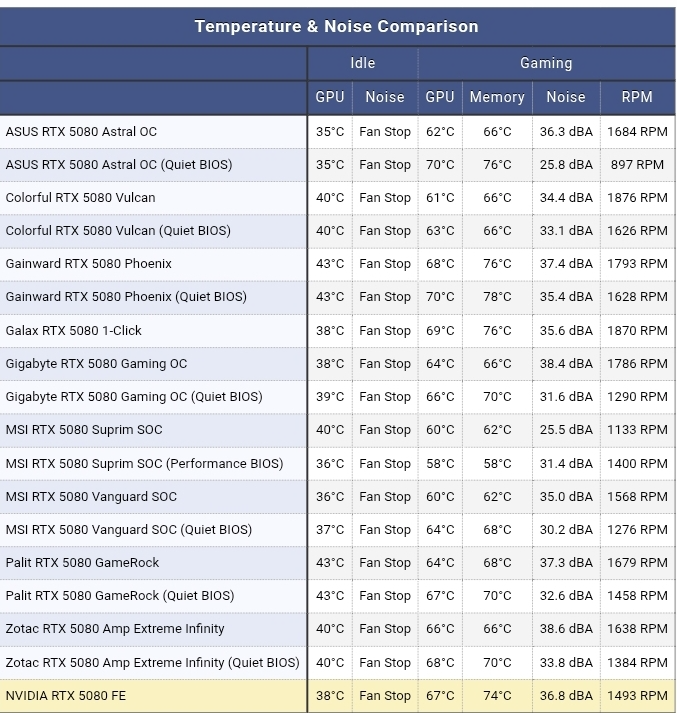Click Zotac RTX 5080 Amp Extreme Infinity name
Image resolution: width=677 pixels, height=713 pixels.
tap(115, 628)
